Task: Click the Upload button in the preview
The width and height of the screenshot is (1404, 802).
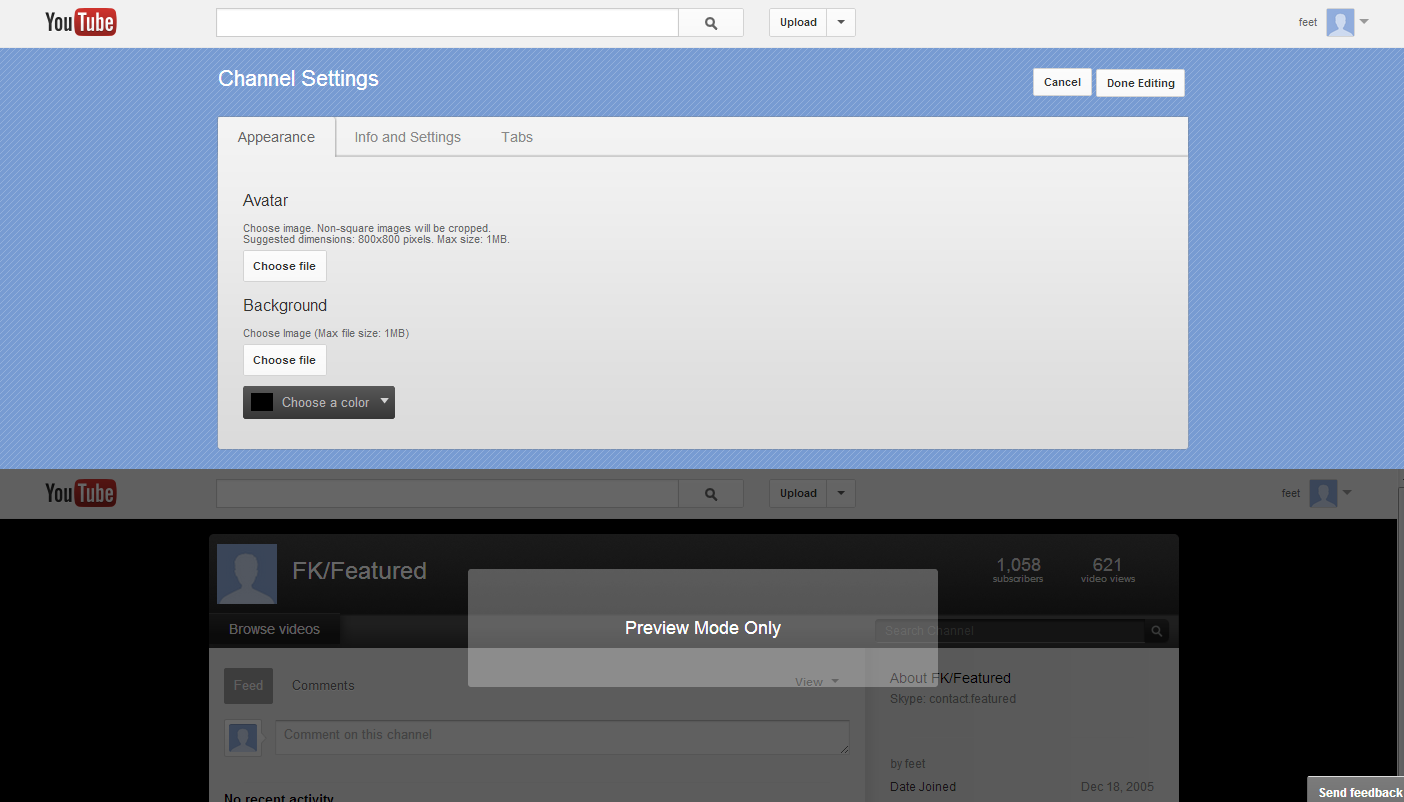Action: click(x=798, y=493)
